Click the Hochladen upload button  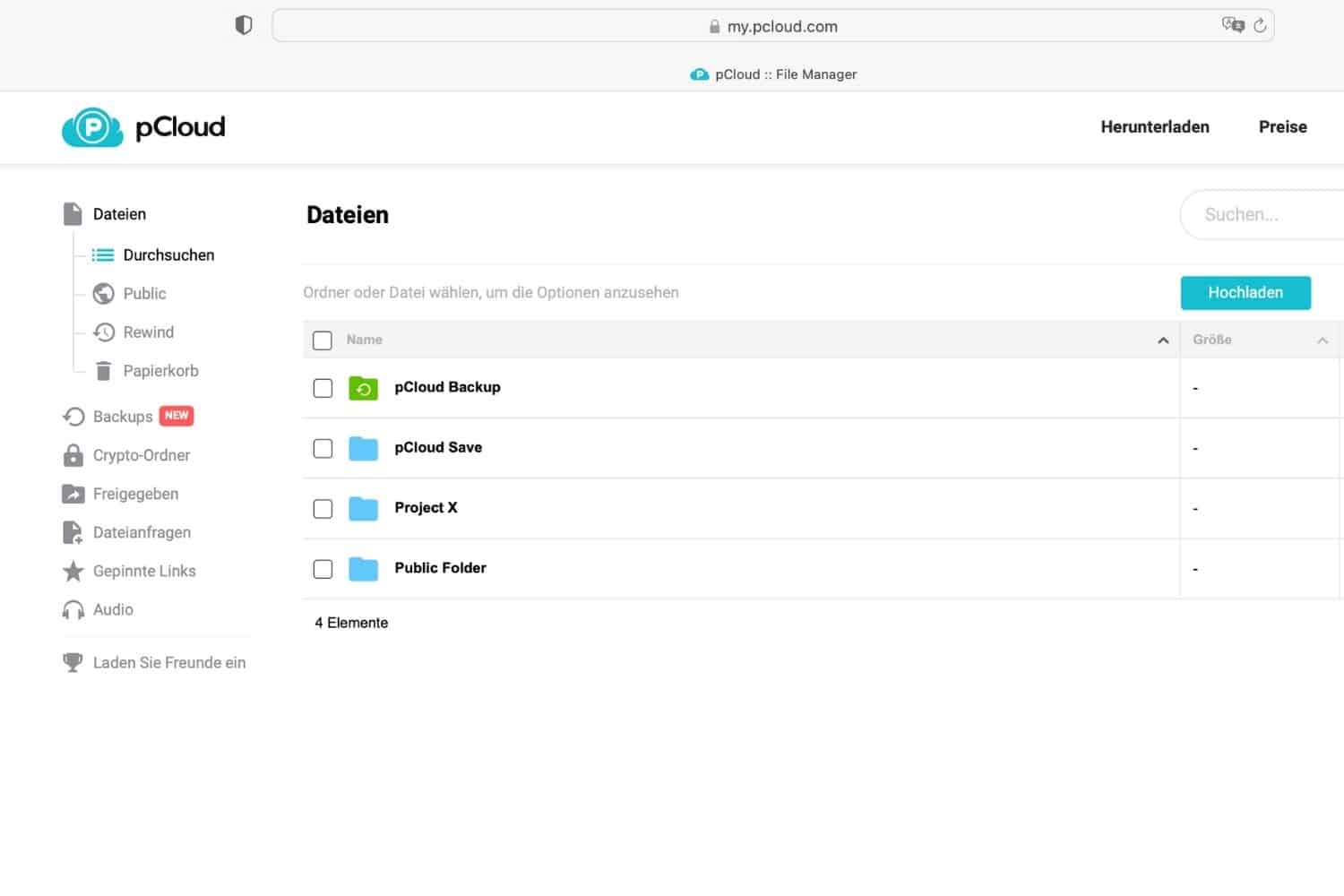click(1245, 293)
